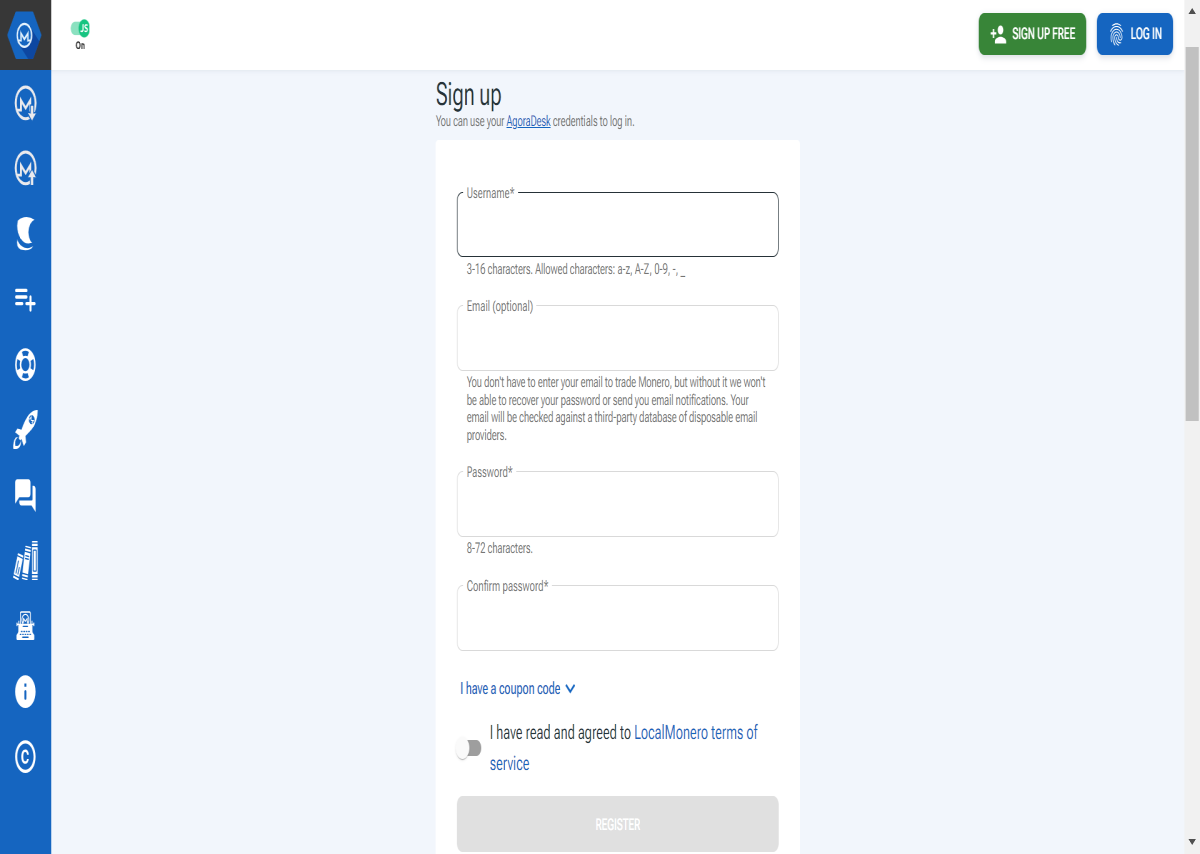Click the REGISTER button
The height and width of the screenshot is (854, 1200).
(x=618, y=824)
